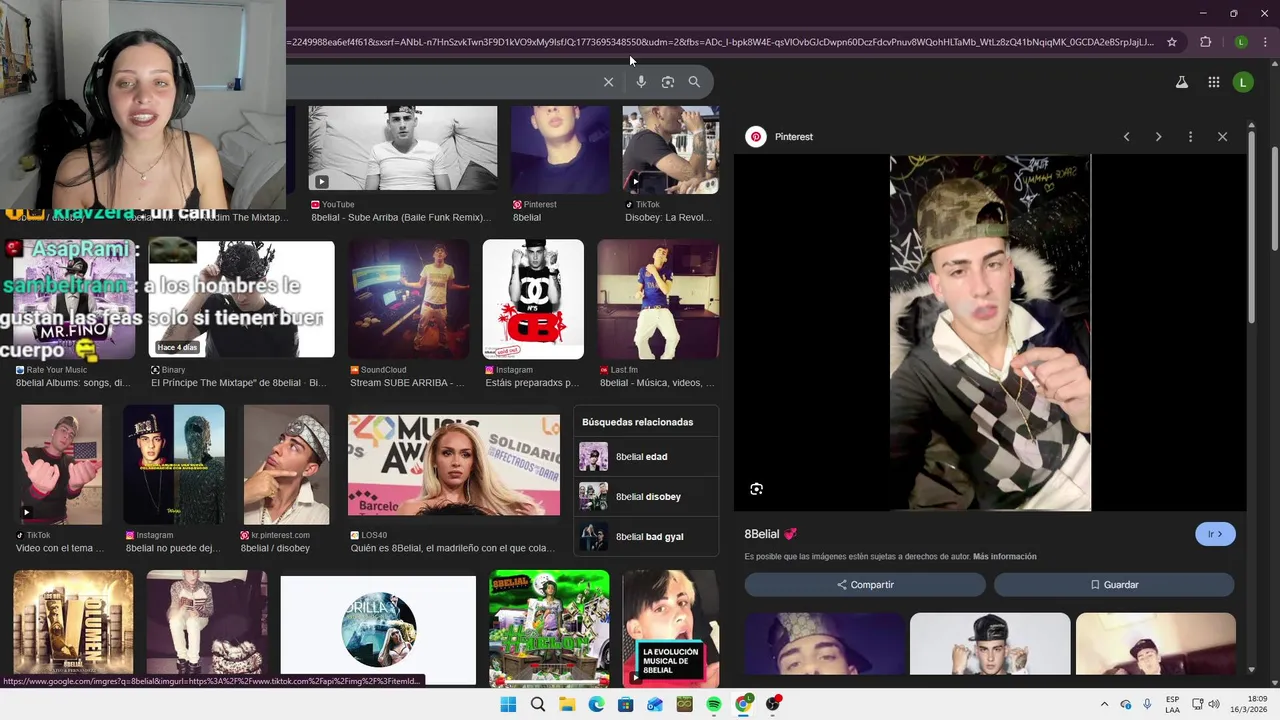Open Chrome profile avatar in toolbar
This screenshot has height=720, width=1280.
click(x=1241, y=42)
